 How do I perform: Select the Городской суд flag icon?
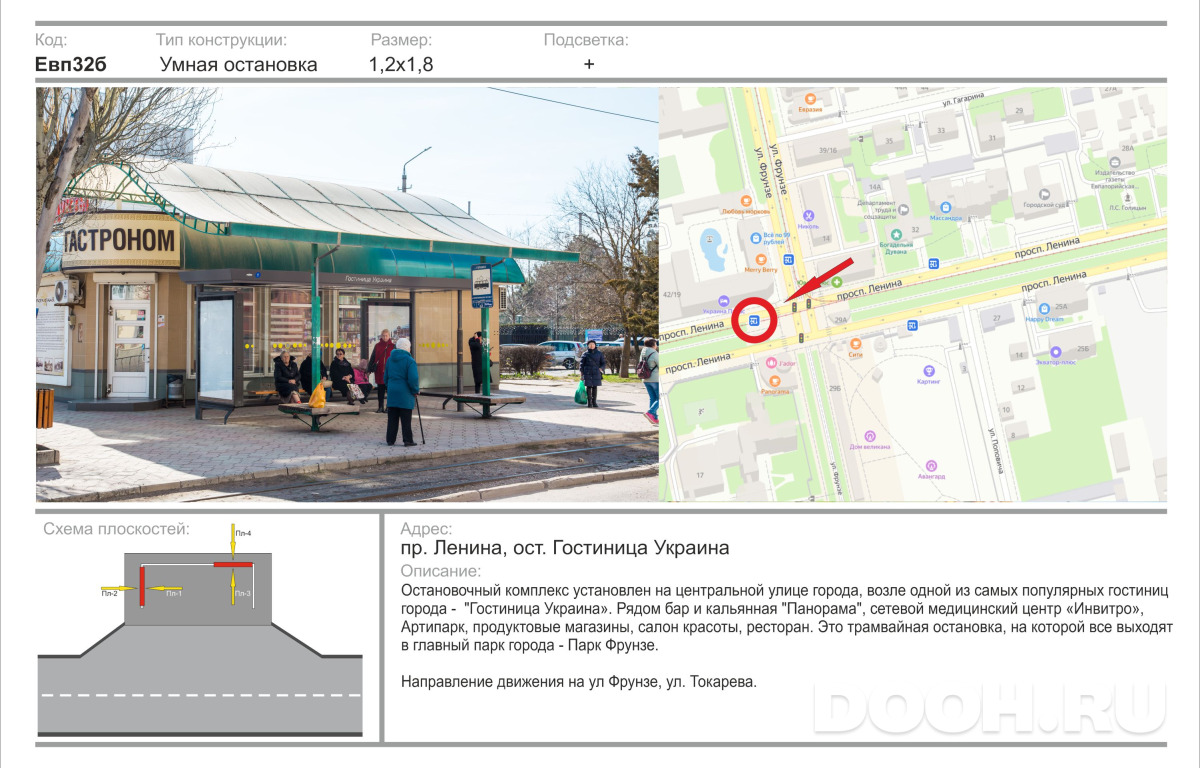point(1044,194)
